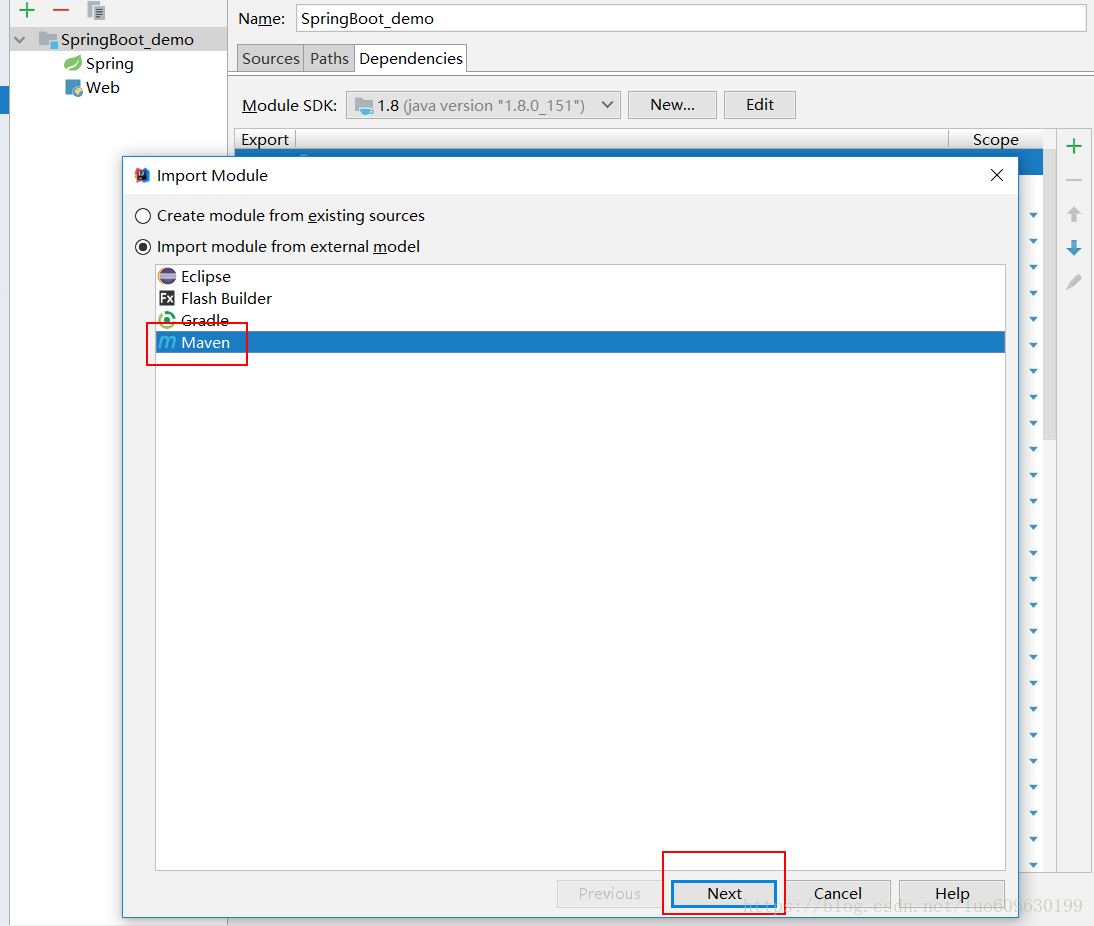Image resolution: width=1094 pixels, height=926 pixels.
Task: Click the Flash Builder Fx icon
Action: coord(167,299)
